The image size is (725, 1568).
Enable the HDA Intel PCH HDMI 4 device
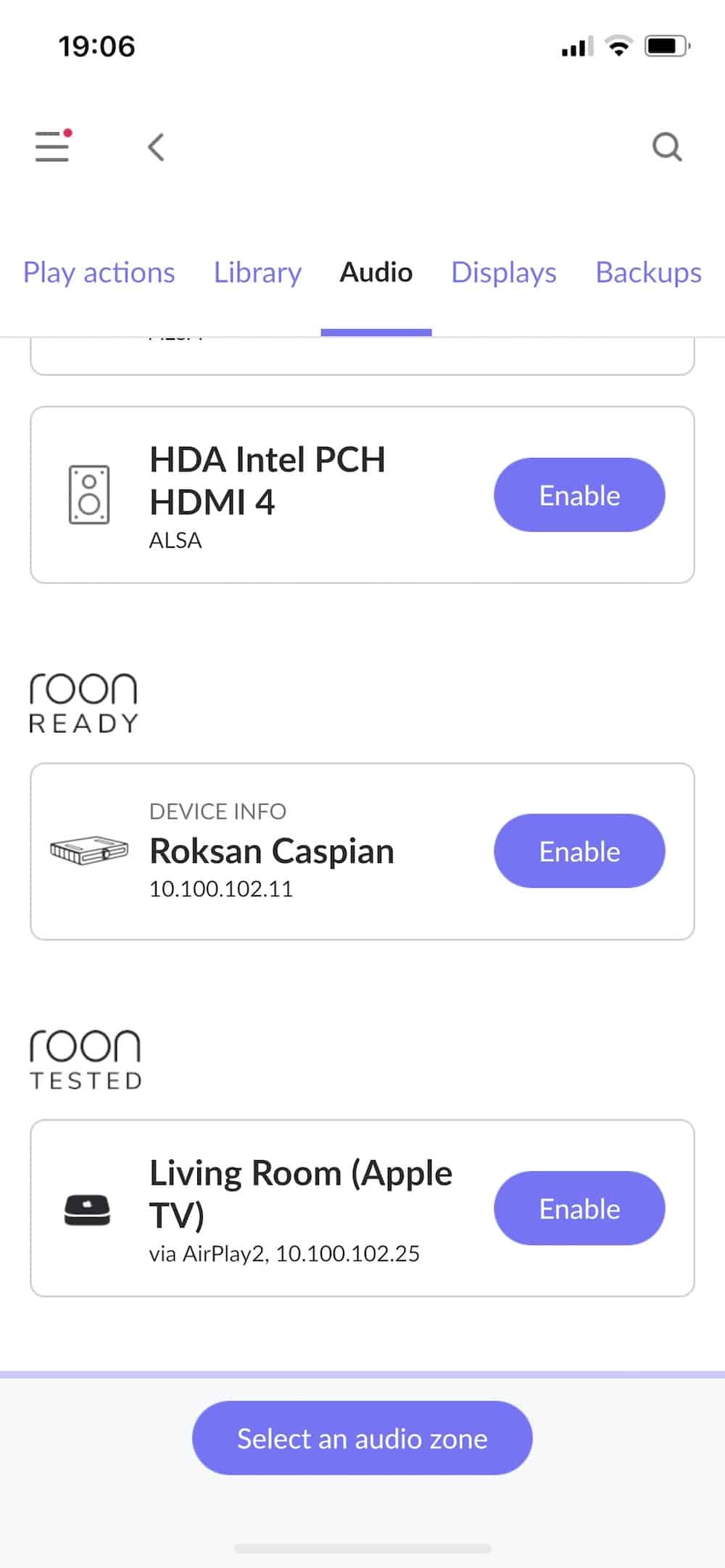[x=579, y=495]
